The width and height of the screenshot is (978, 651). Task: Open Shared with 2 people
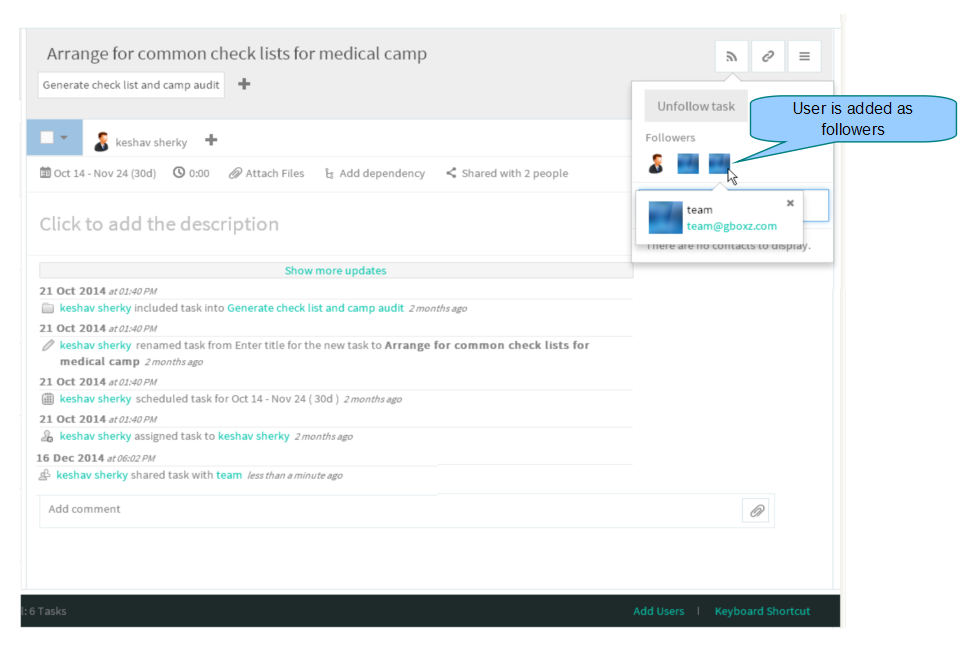coord(507,173)
